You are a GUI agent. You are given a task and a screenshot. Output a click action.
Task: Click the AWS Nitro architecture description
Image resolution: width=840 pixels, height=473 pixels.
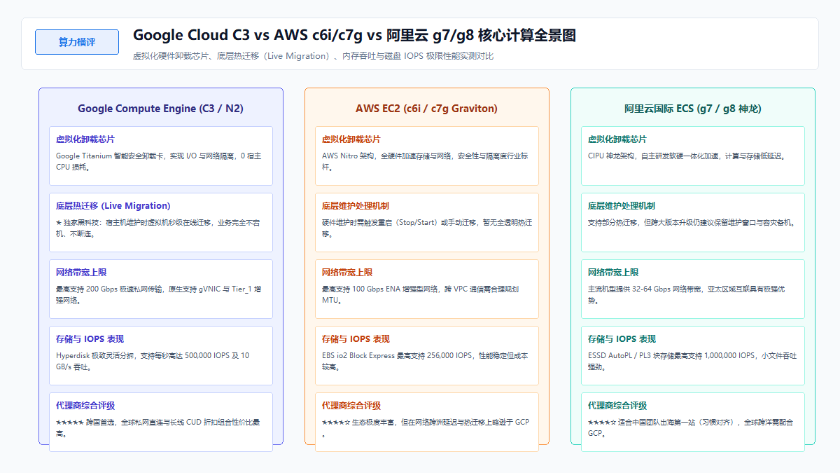(425, 161)
